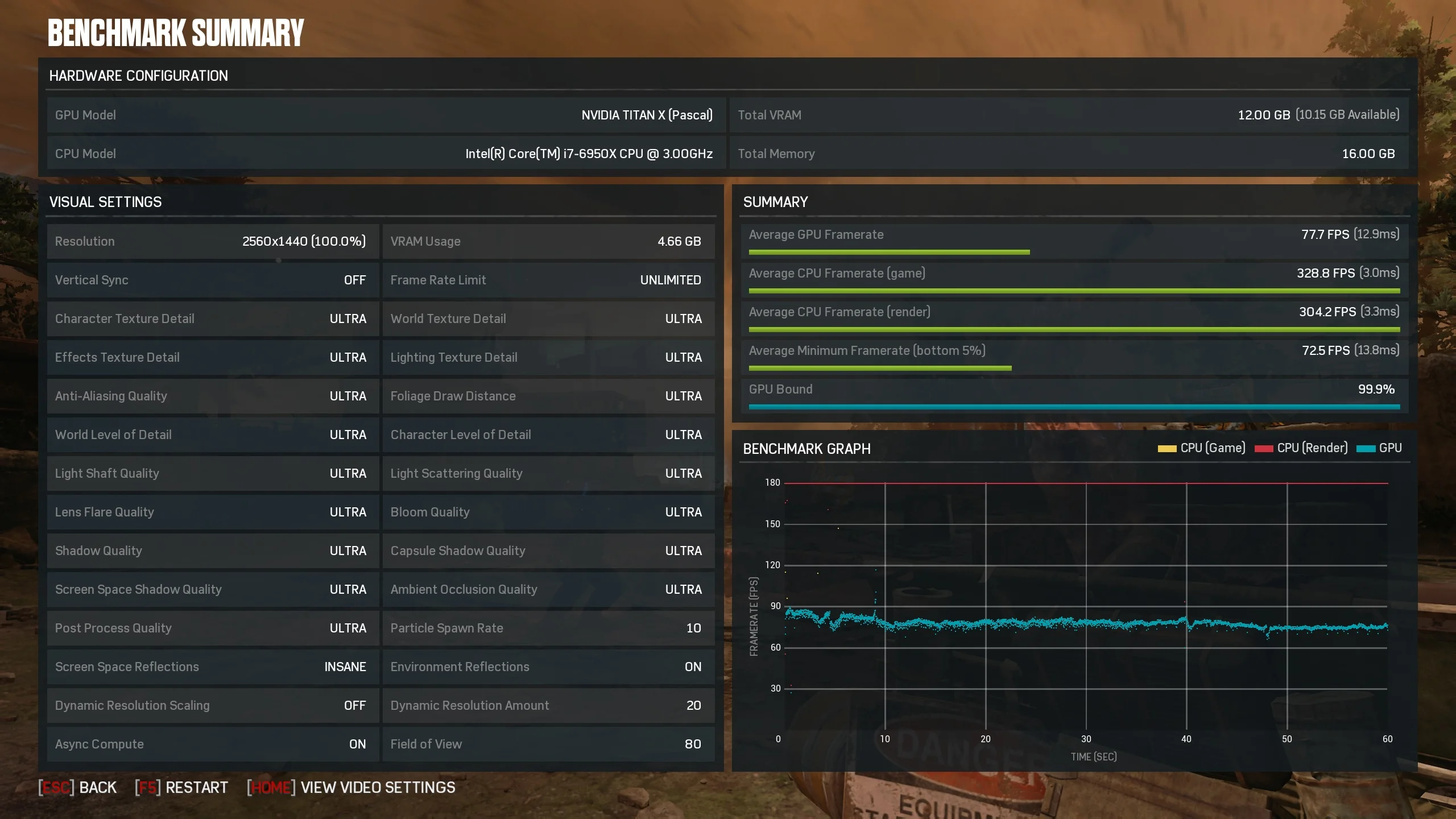Screen dimensions: 1456x819
Task: Click the World Texture Detail row
Action: click(x=548, y=319)
